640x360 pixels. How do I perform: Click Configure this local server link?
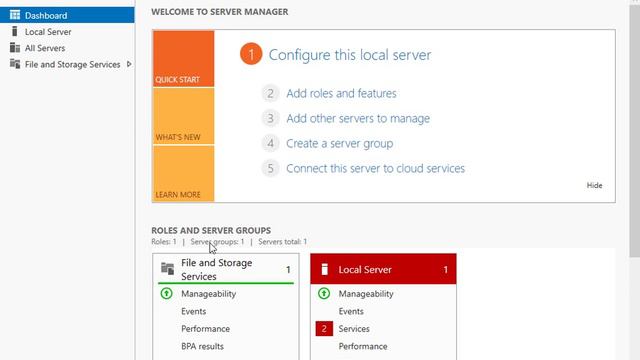(349, 55)
